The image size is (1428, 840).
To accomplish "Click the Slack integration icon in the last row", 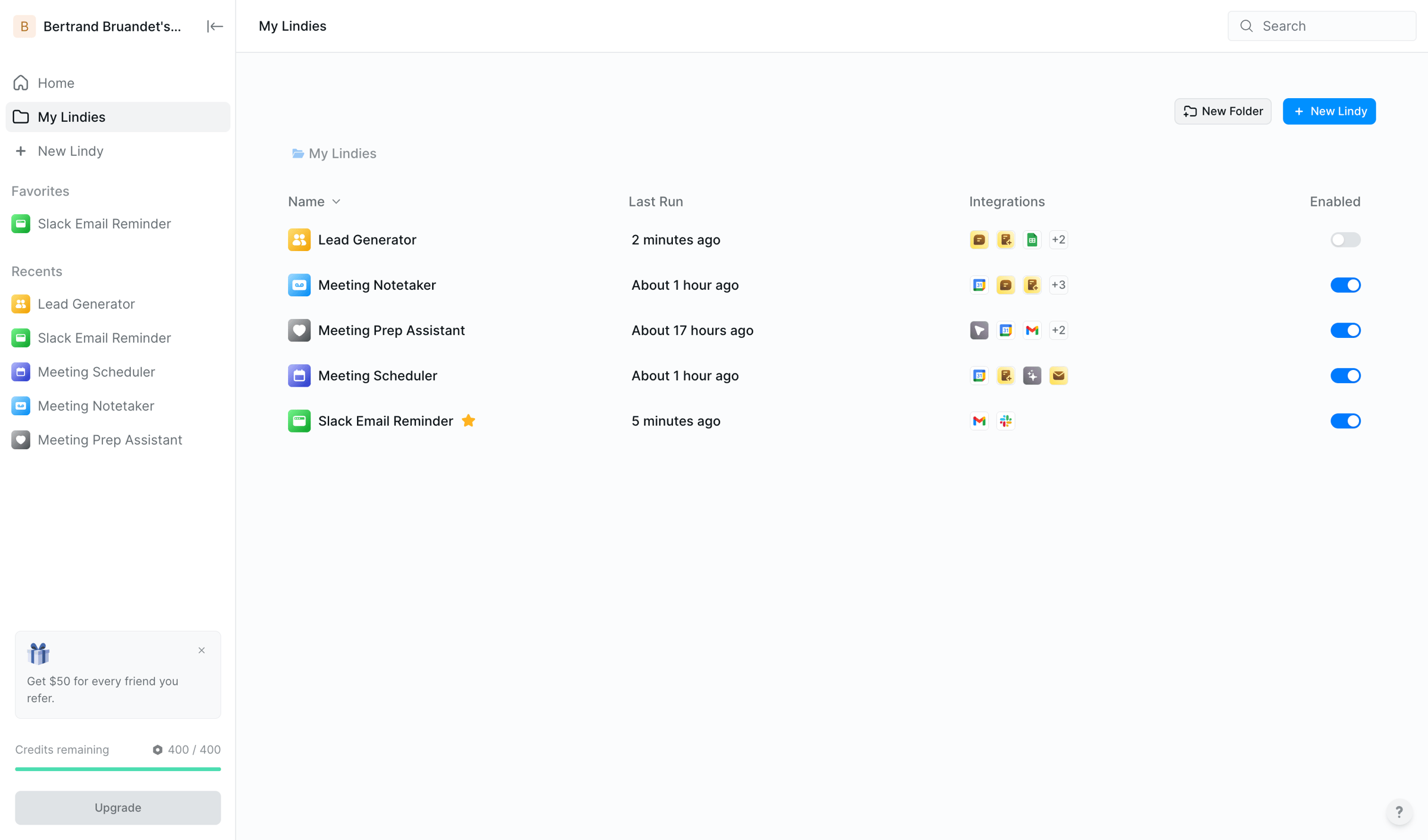I will (x=1006, y=421).
